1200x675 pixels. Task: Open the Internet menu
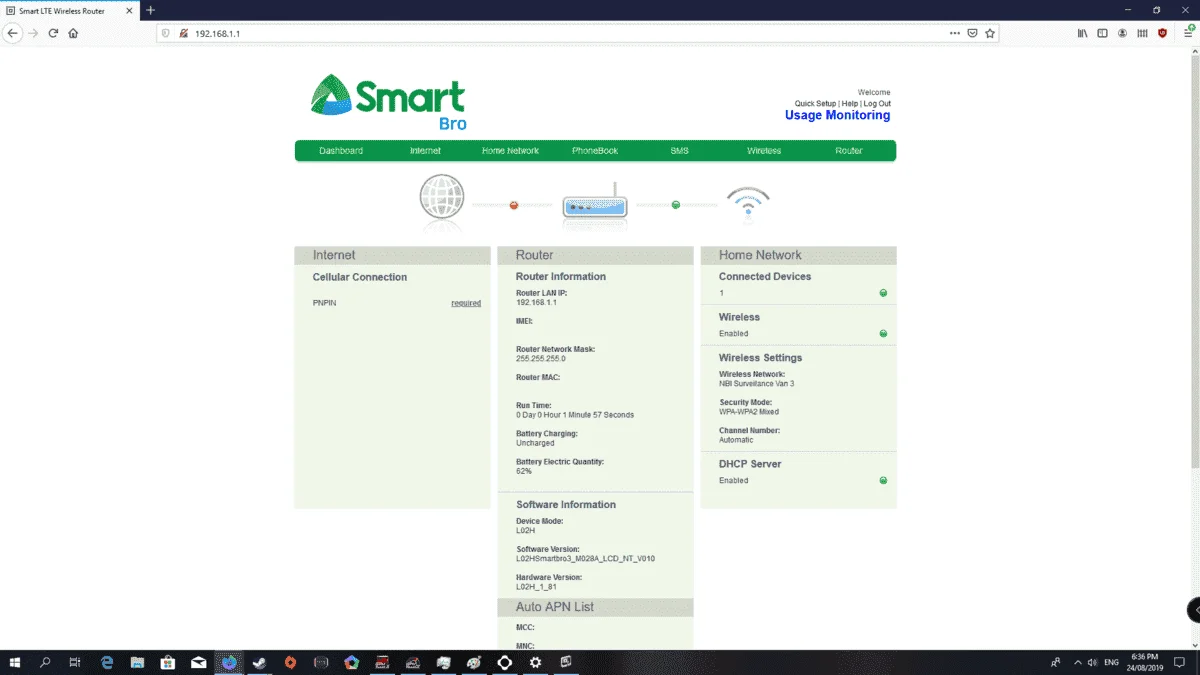click(425, 151)
